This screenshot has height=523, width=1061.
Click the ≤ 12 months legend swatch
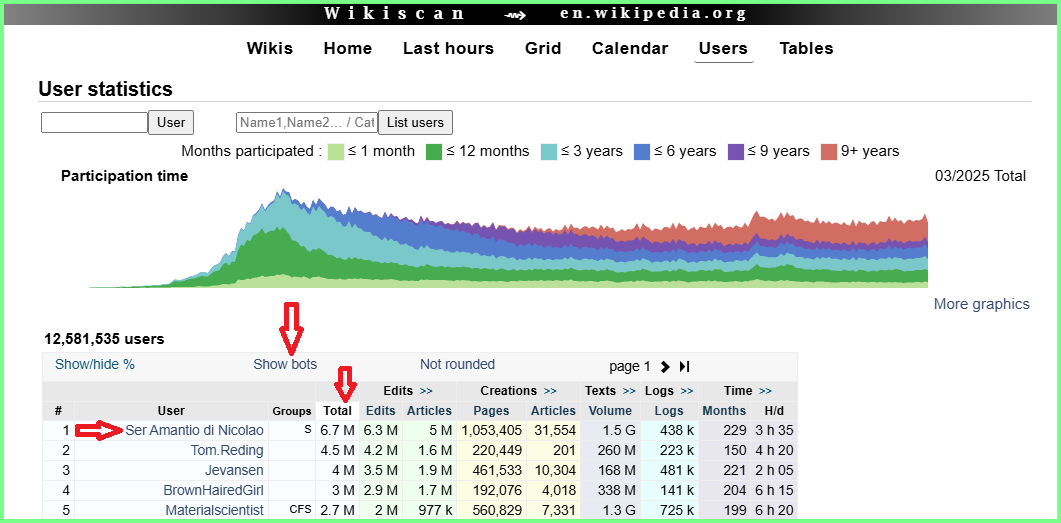[x=434, y=152]
